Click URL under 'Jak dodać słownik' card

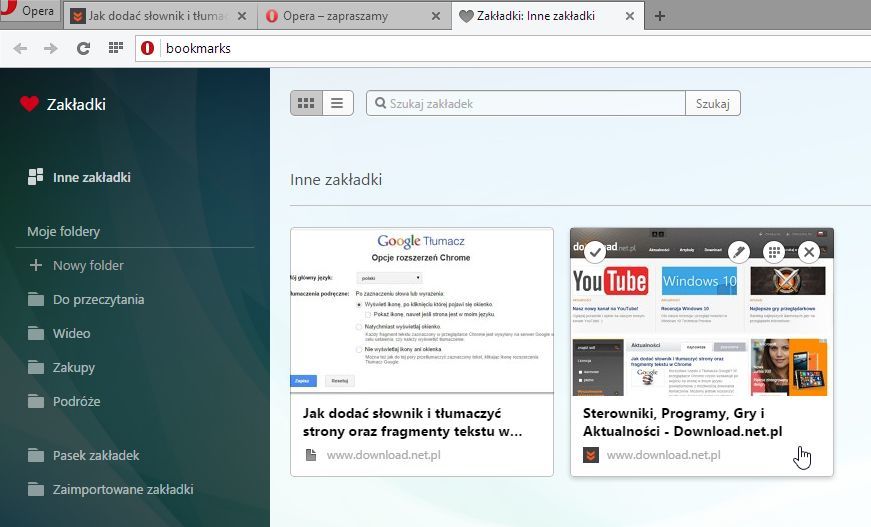click(383, 455)
